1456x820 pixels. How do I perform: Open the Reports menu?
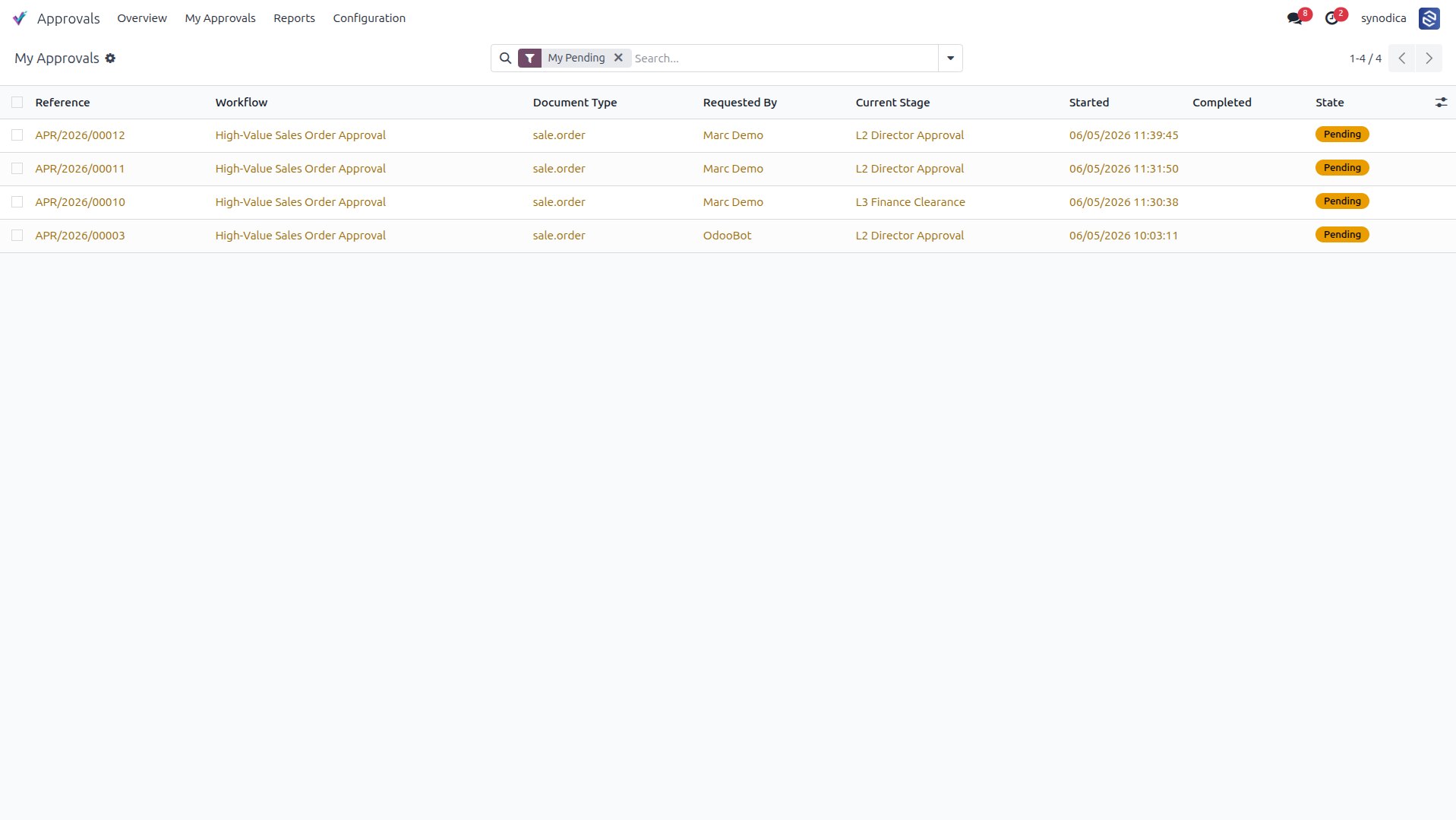(294, 18)
